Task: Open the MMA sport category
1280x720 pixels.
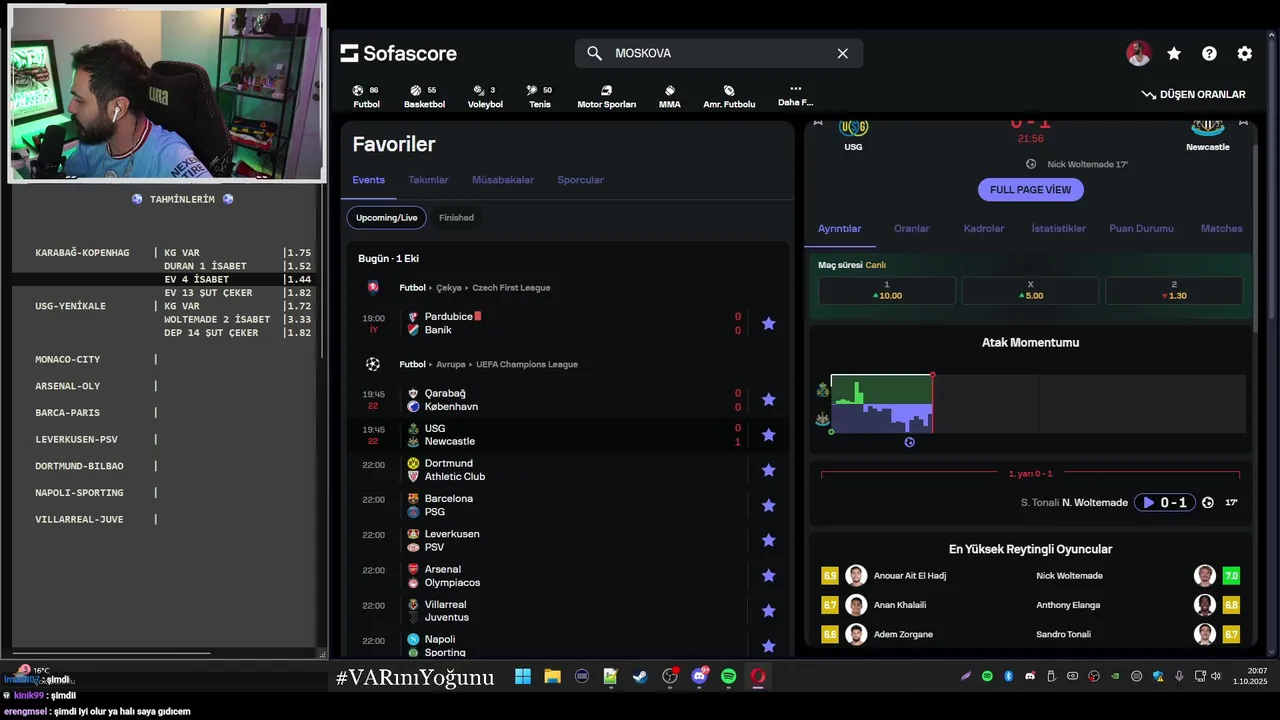Action: coord(669,97)
